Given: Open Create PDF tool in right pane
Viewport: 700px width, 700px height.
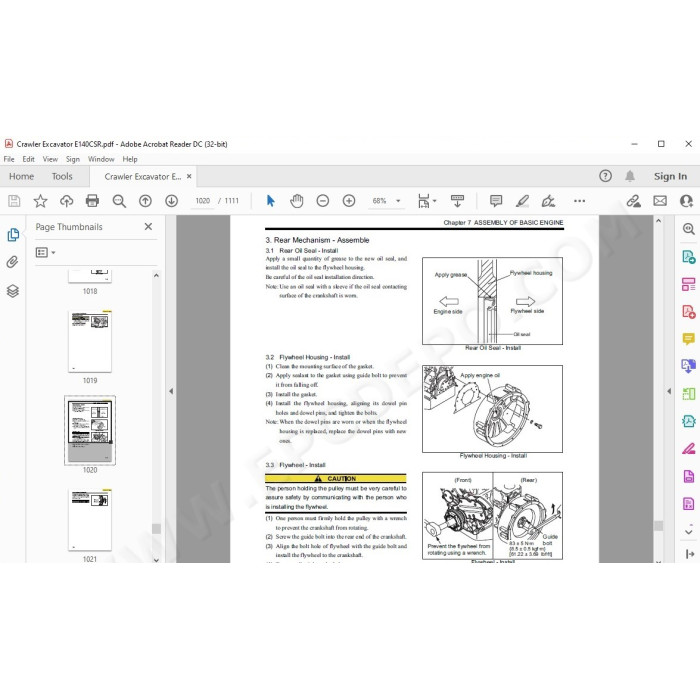Looking at the screenshot, I should coord(688,312).
